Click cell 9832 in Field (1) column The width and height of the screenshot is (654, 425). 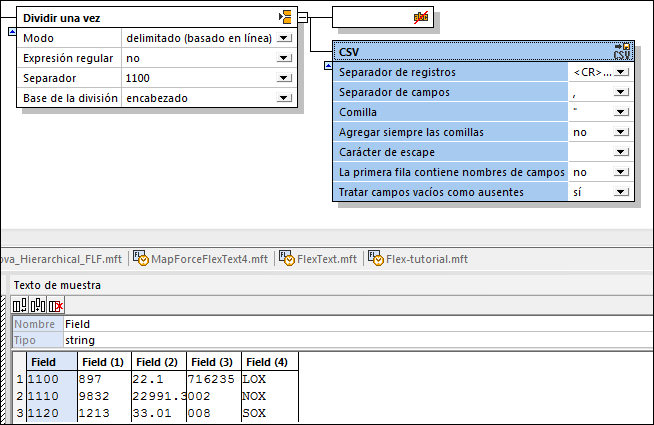click(x=104, y=396)
